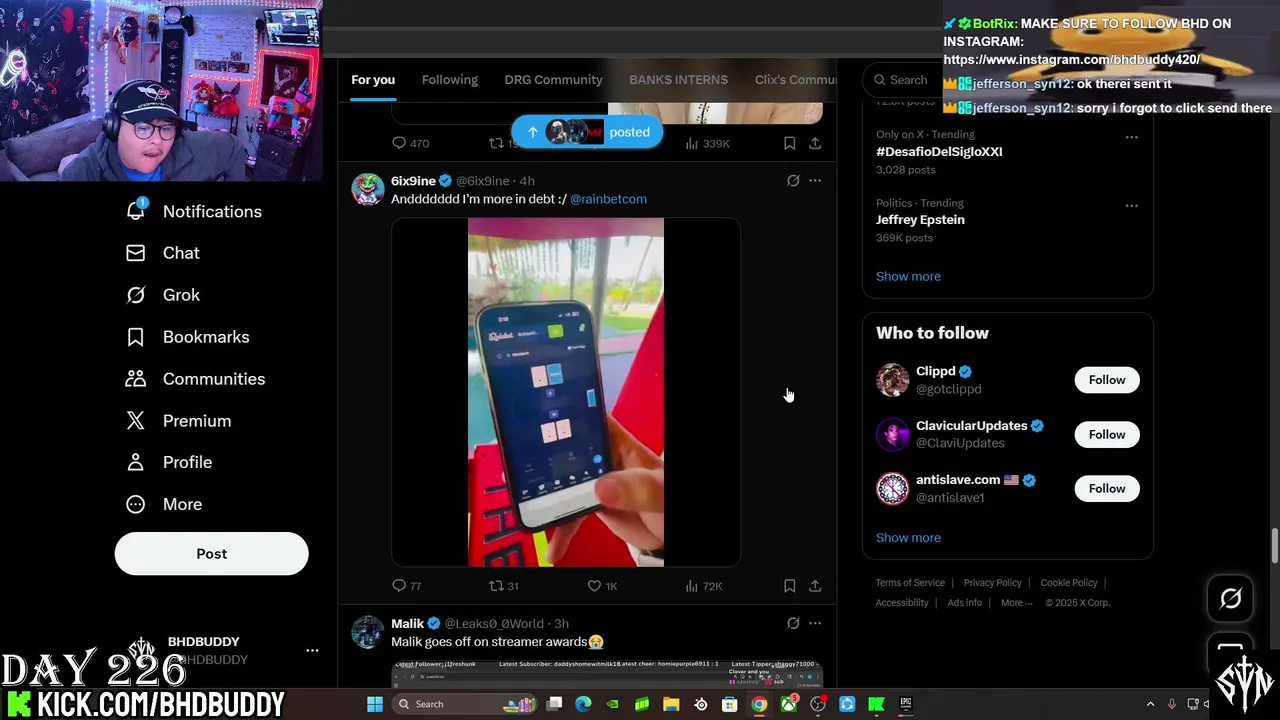Open File Explorer from the taskbar
The width and height of the screenshot is (1280, 720).
[671, 704]
